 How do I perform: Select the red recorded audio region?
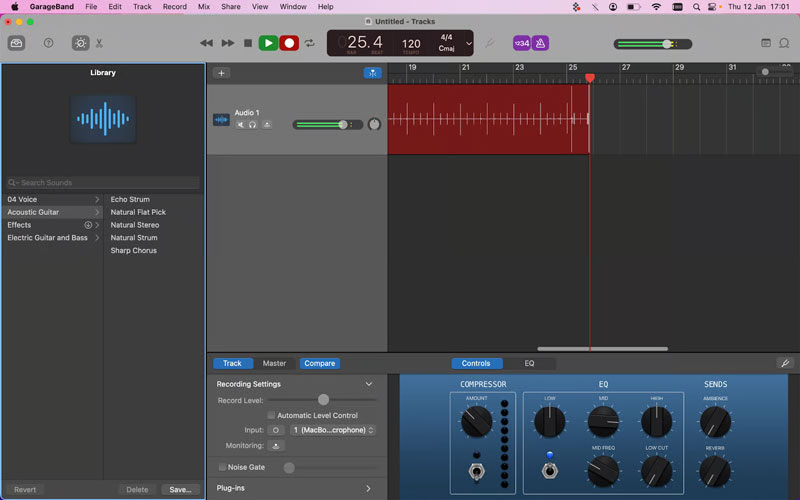point(488,119)
